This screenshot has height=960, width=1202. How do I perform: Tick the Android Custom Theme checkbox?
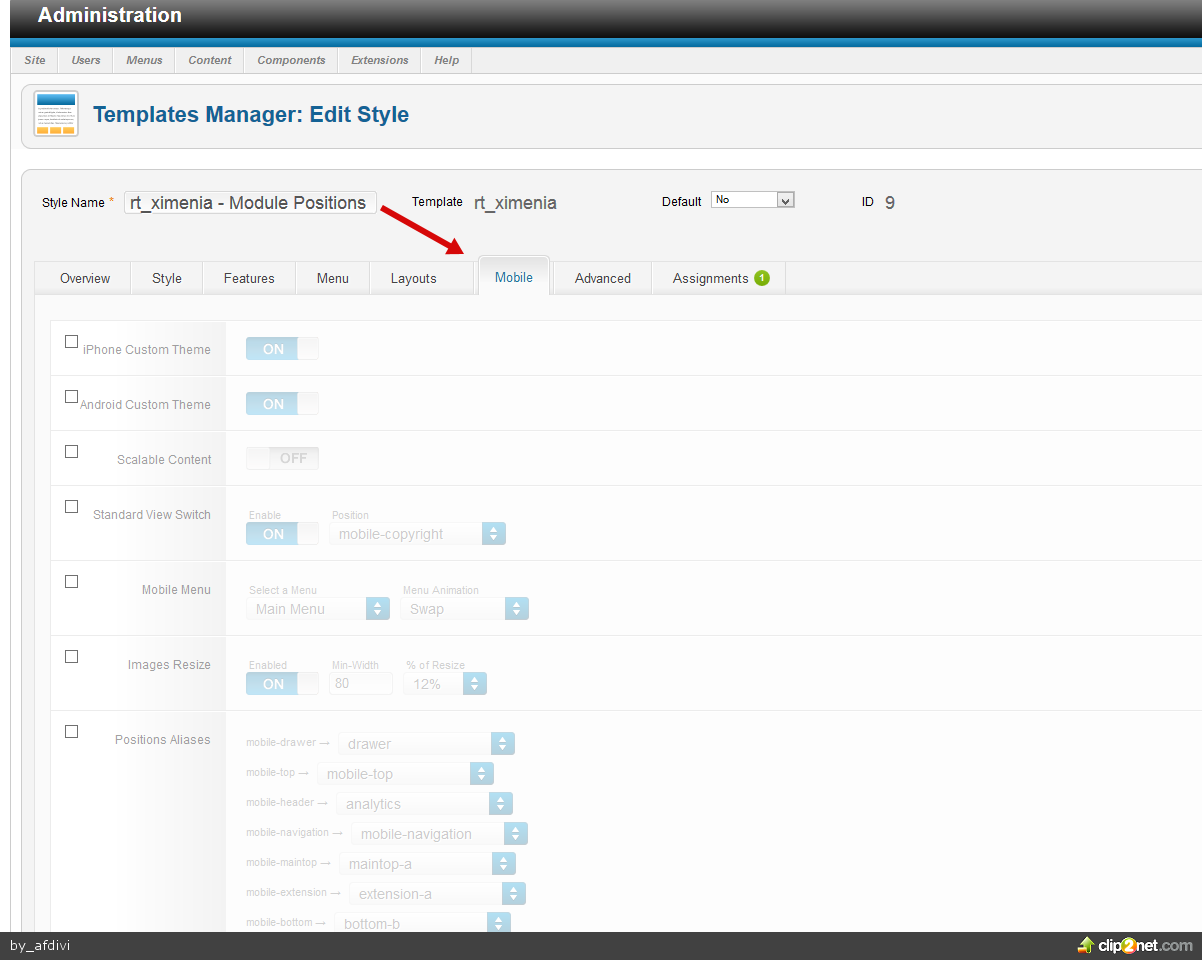coord(71,397)
